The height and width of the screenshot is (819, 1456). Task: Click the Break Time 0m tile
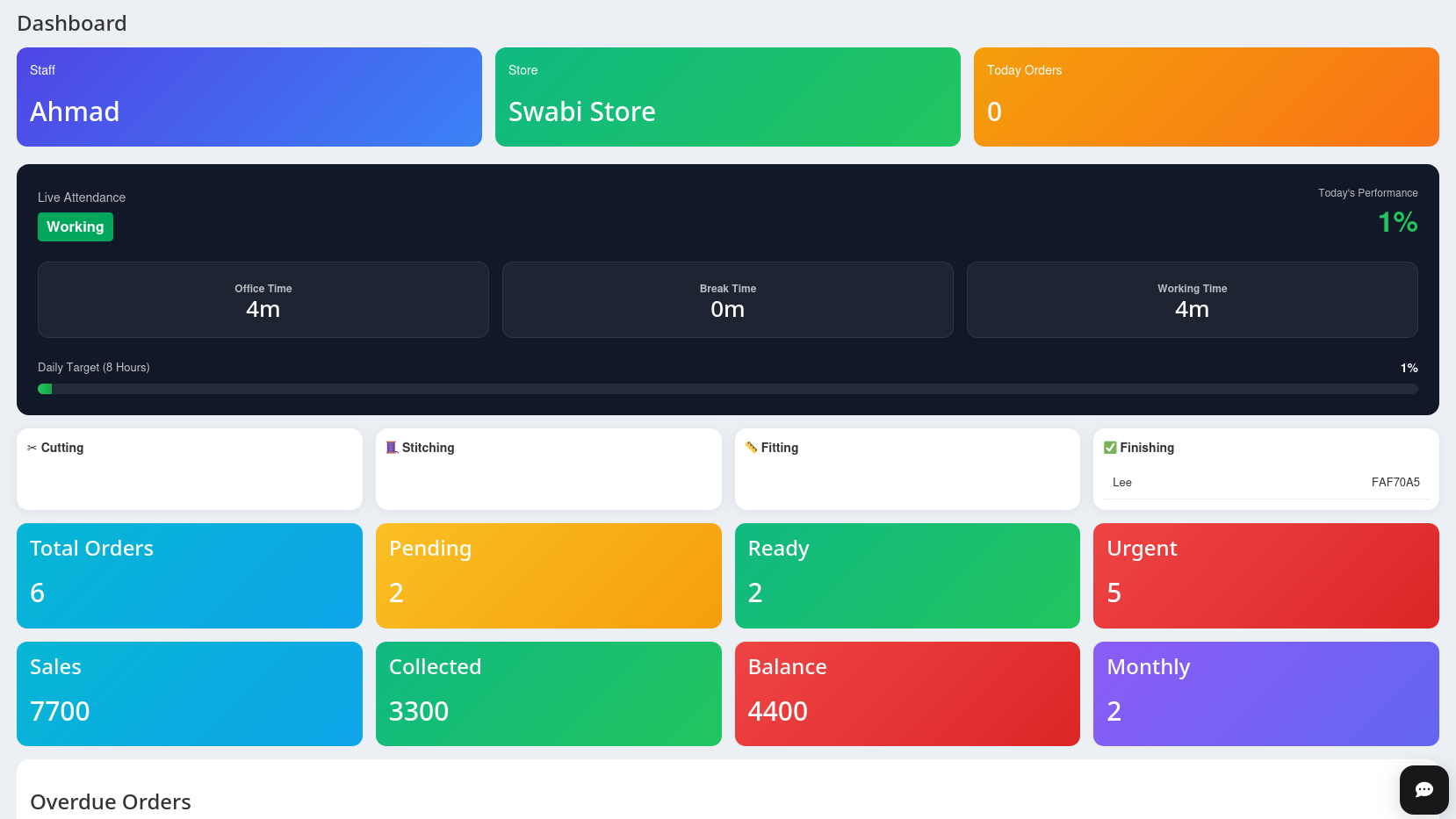tap(728, 300)
